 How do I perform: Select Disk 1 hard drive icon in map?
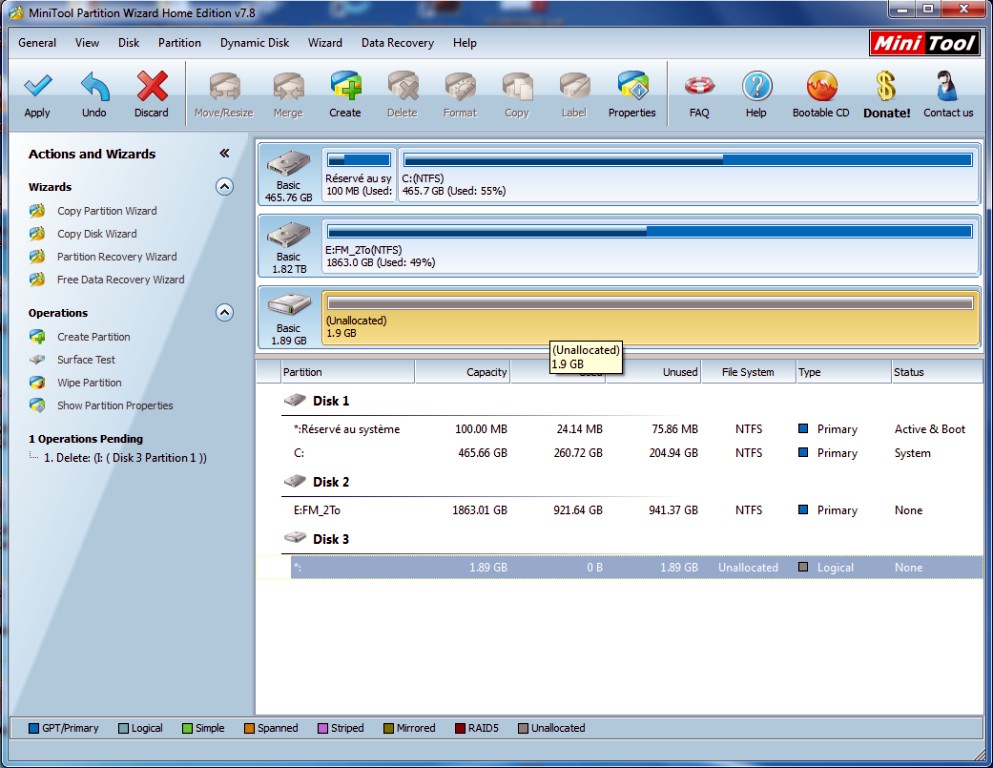click(288, 163)
